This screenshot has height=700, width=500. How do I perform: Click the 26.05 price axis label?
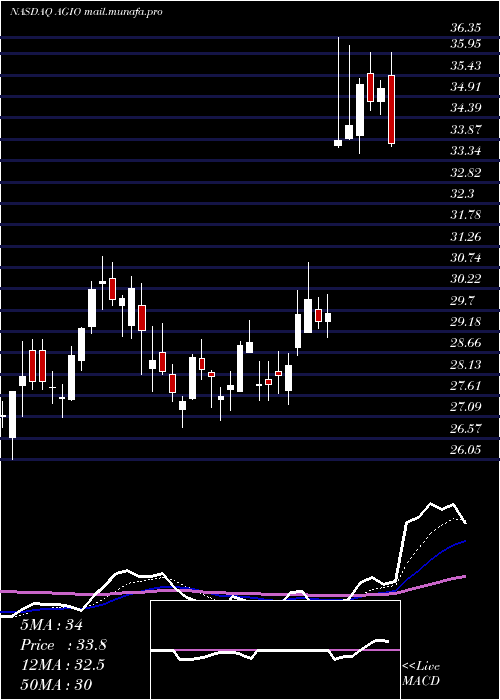click(x=465, y=450)
